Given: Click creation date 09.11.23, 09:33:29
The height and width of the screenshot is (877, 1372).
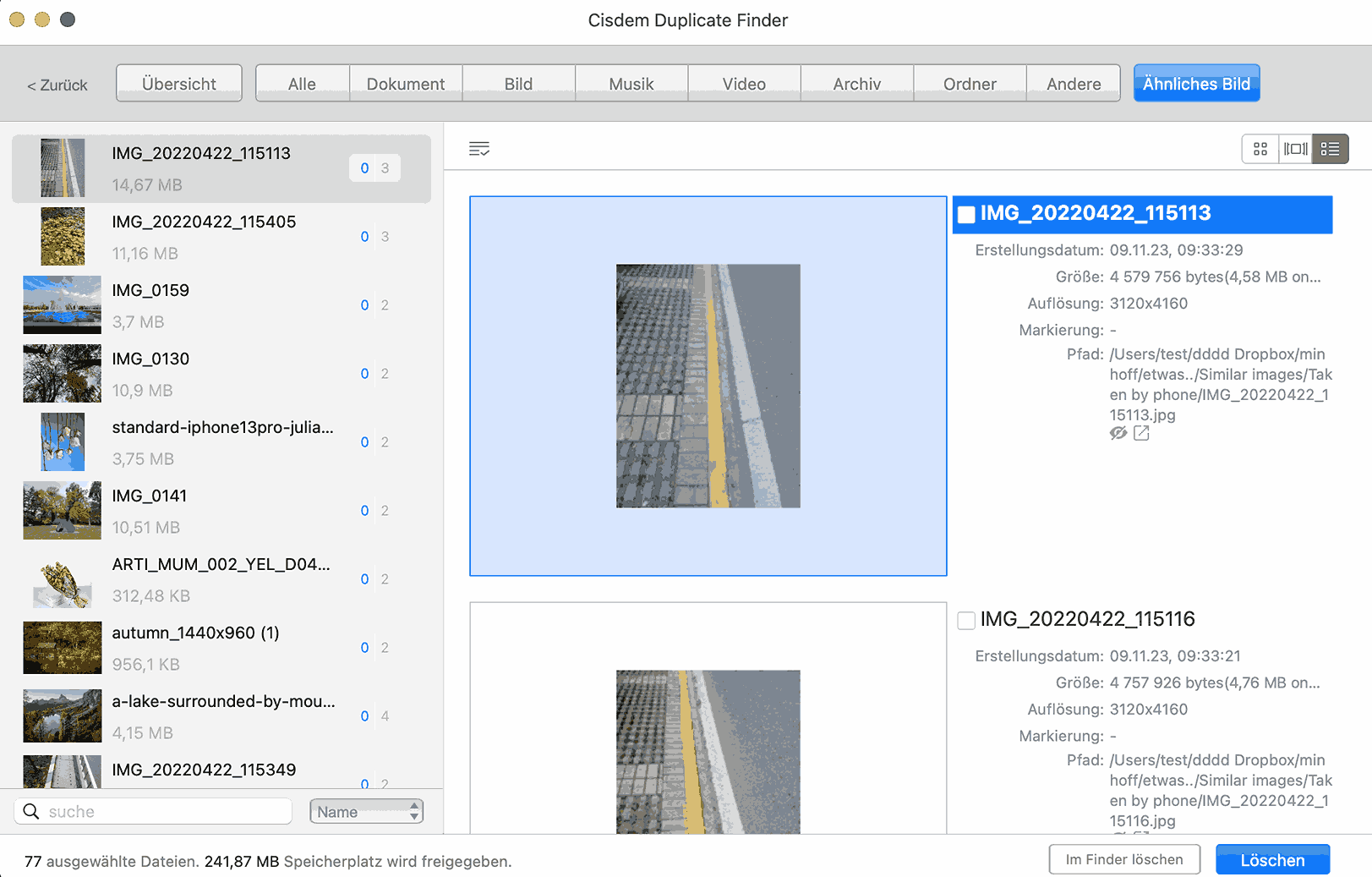Looking at the screenshot, I should [1176, 249].
